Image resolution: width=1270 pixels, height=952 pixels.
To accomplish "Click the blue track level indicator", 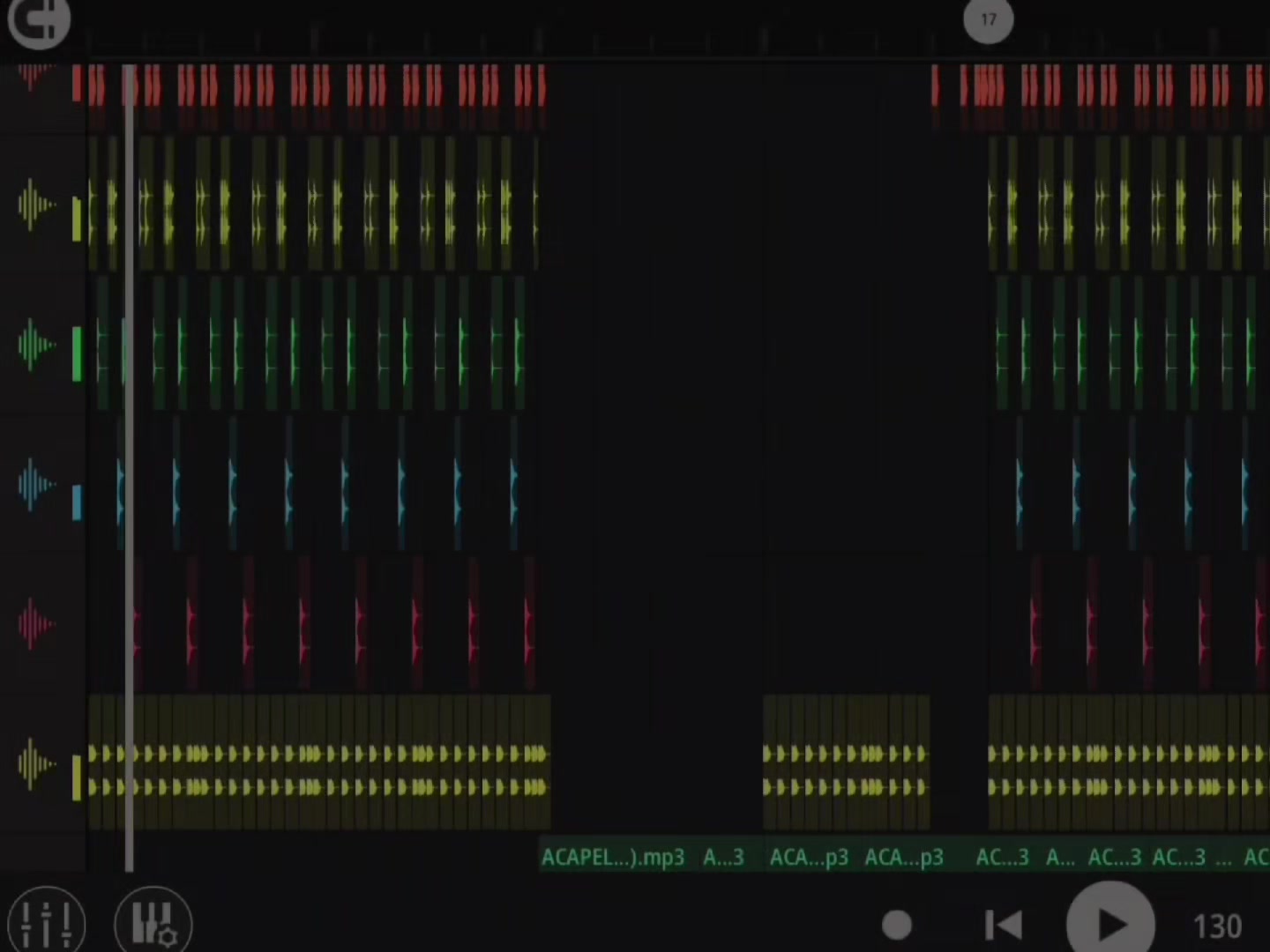I will 78,502.
